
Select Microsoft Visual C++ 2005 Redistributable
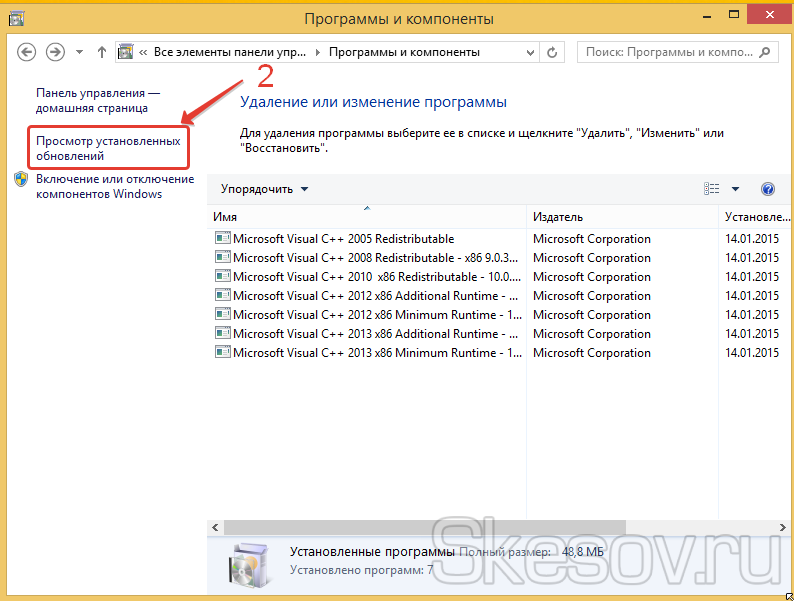tap(343, 239)
